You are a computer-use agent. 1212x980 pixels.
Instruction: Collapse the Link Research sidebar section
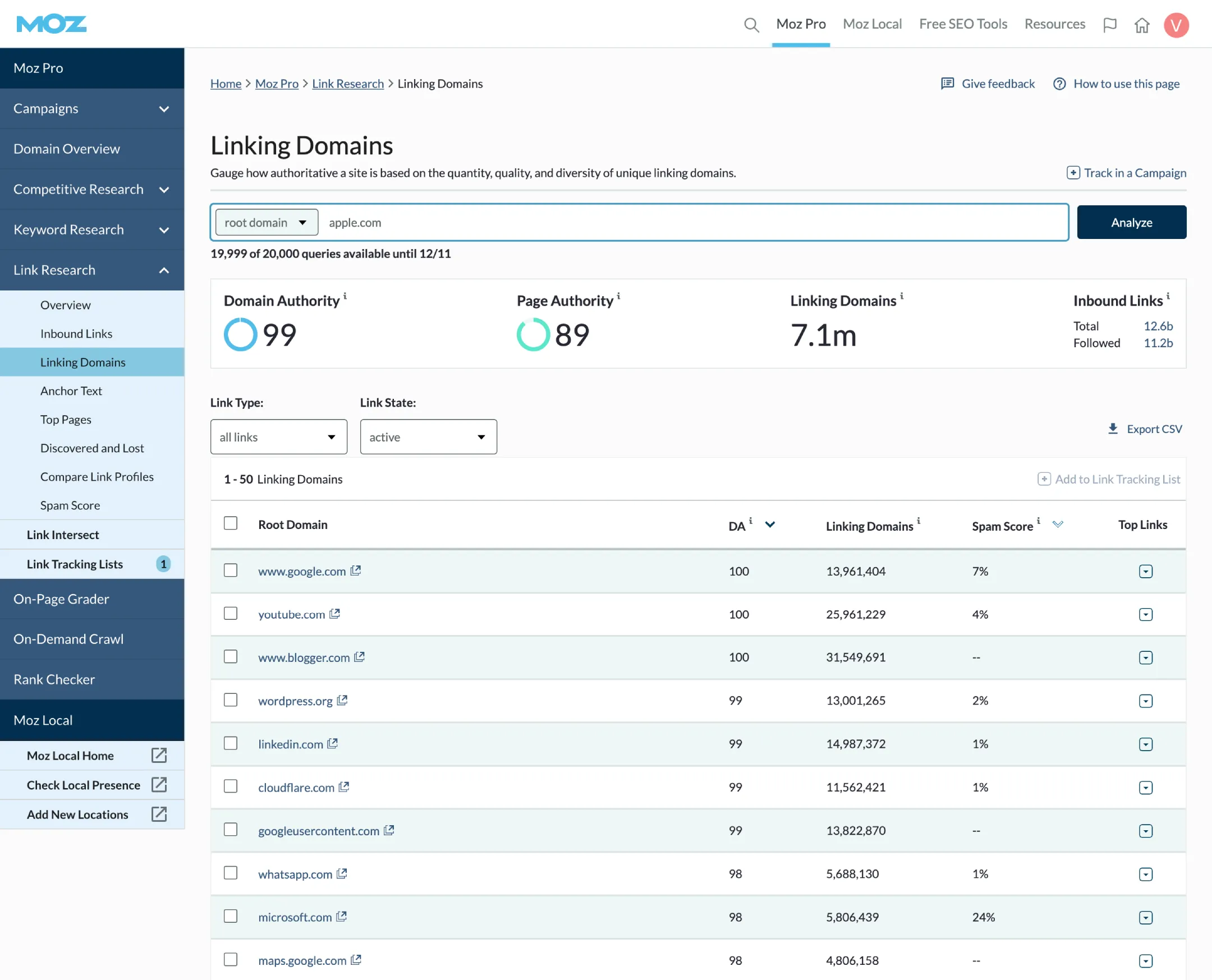pos(164,270)
